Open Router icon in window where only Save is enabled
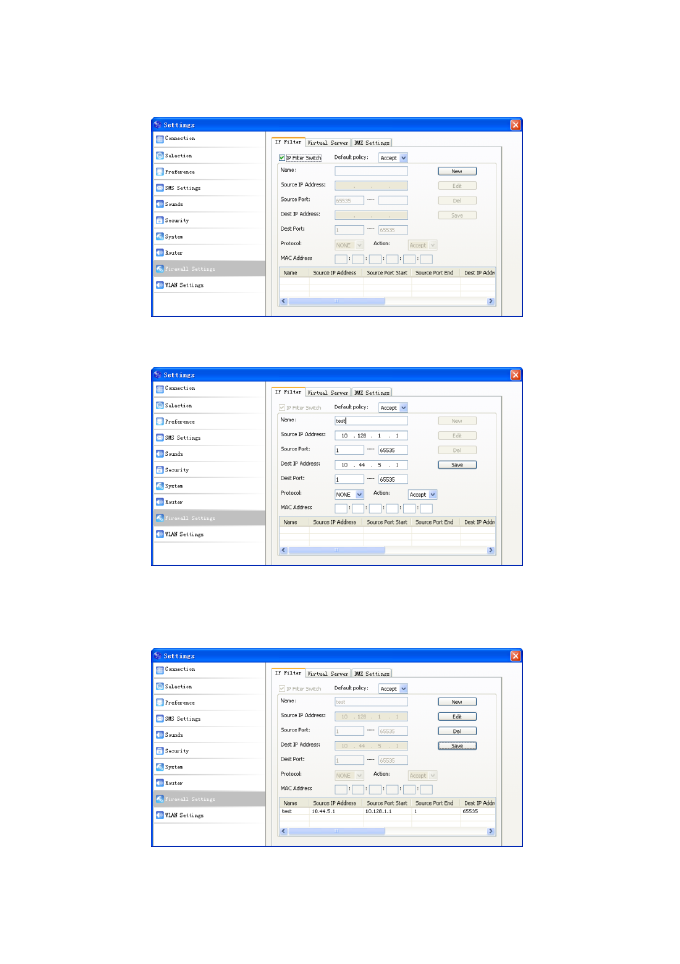The width and height of the screenshot is (680, 964). (x=160, y=502)
